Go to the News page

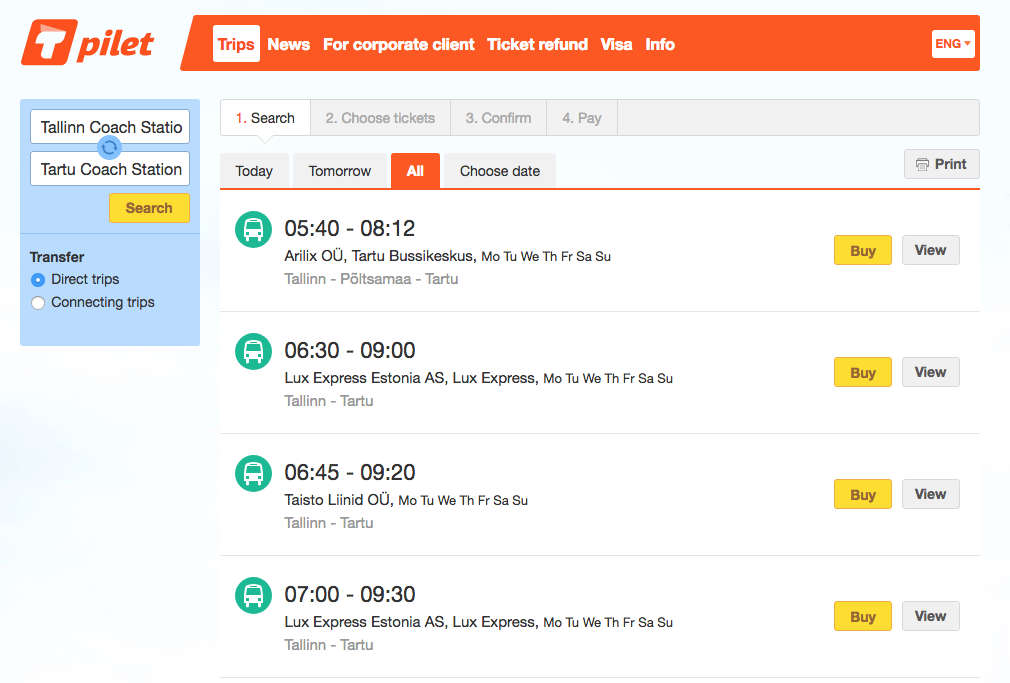(x=289, y=44)
